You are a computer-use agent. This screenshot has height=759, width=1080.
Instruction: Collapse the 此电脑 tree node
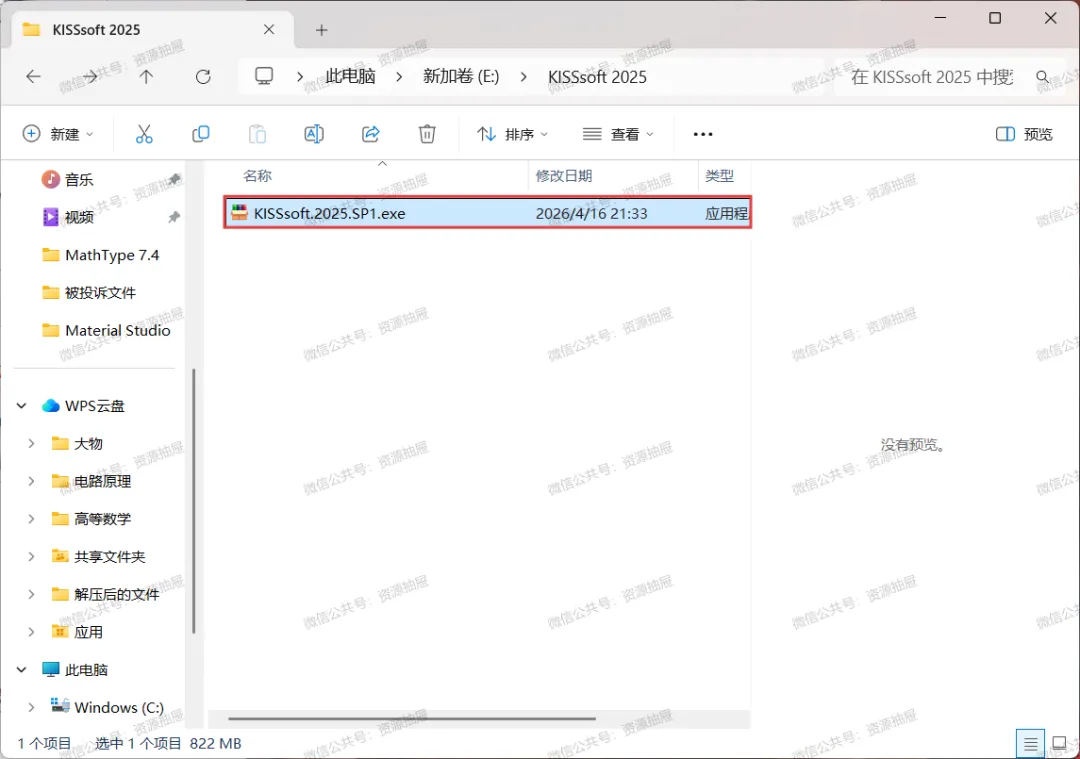coord(21,669)
